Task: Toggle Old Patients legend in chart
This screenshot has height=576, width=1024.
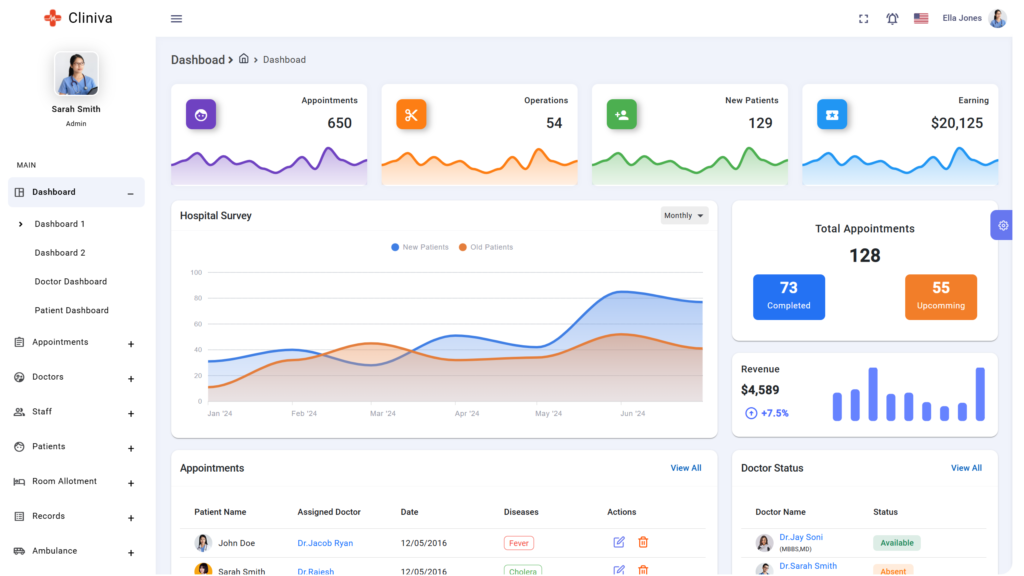Action: tap(486, 247)
